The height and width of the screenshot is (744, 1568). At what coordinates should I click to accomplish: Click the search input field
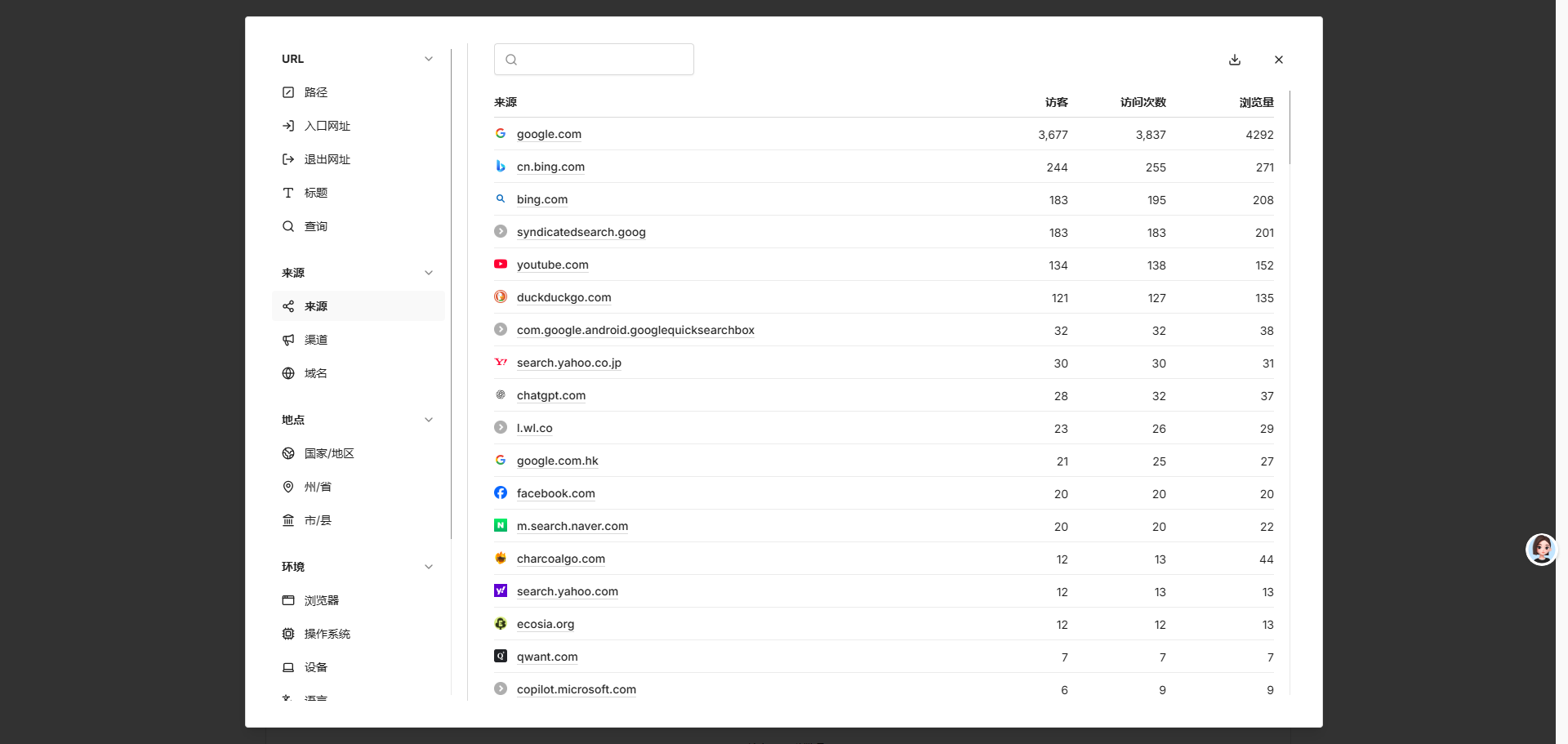[594, 60]
